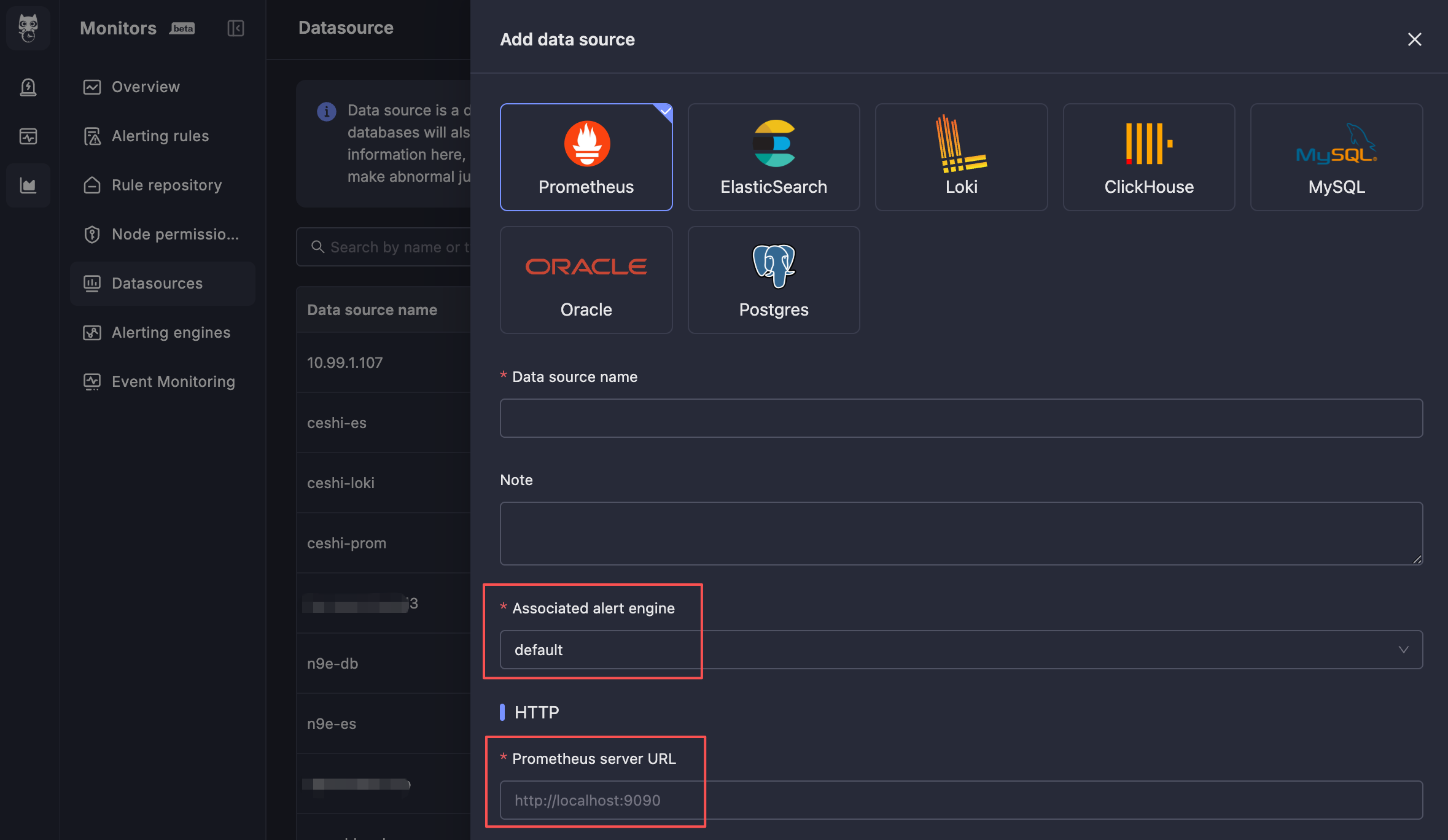Viewport: 1448px width, 840px height.
Task: Go to Event Monitoring in the sidebar
Action: point(173,381)
